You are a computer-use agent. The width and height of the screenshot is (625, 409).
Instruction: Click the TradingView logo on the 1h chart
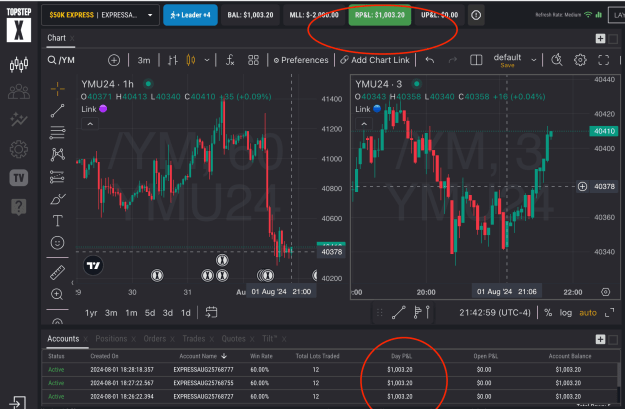point(93,265)
